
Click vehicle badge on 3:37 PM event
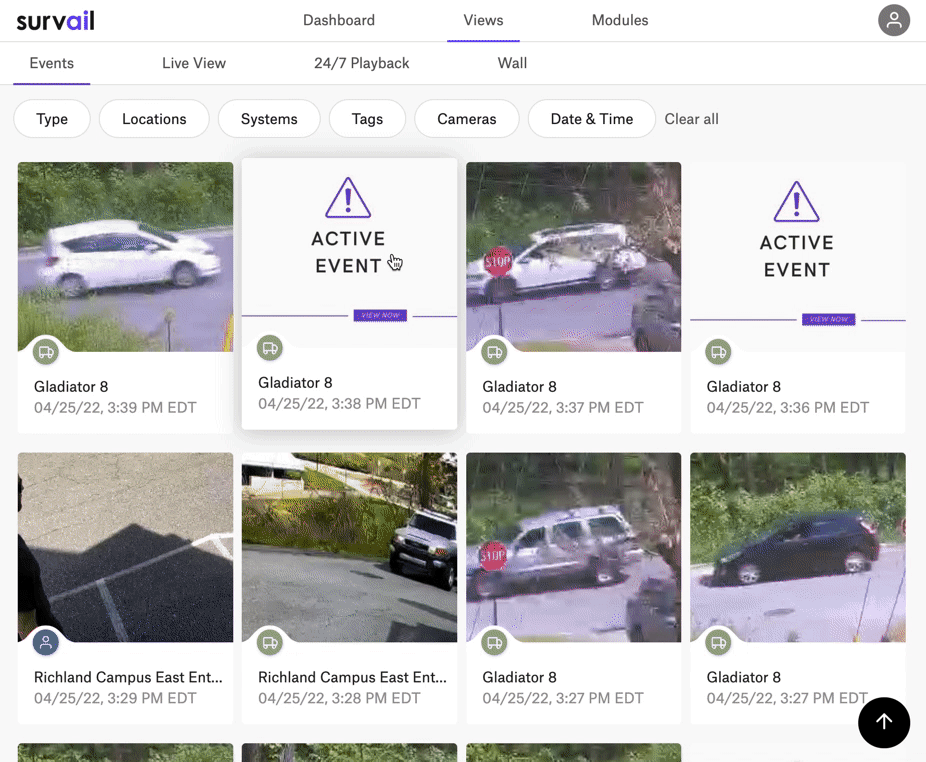pos(494,352)
